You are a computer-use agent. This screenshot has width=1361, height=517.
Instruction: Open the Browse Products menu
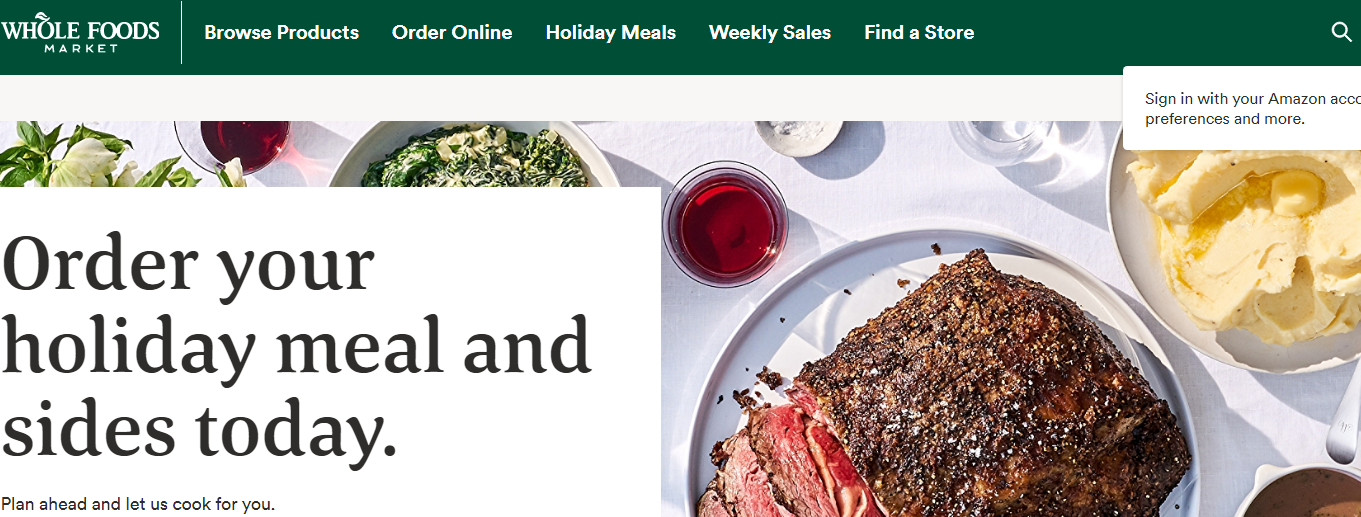[x=281, y=33]
